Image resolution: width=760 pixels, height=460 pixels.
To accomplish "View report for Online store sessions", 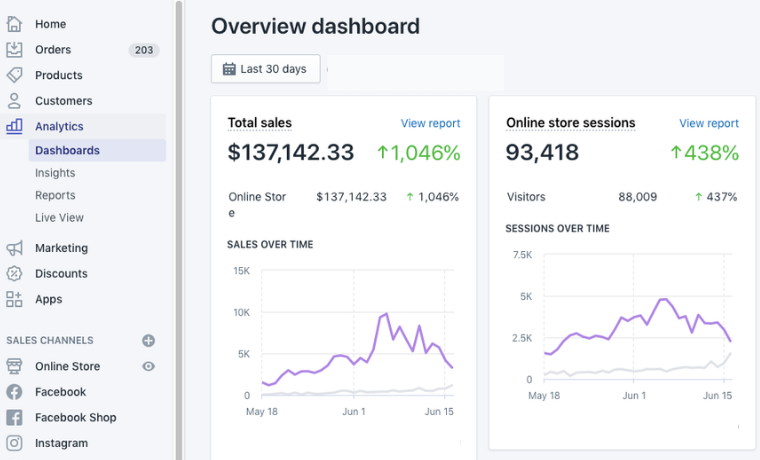I will tap(708, 123).
